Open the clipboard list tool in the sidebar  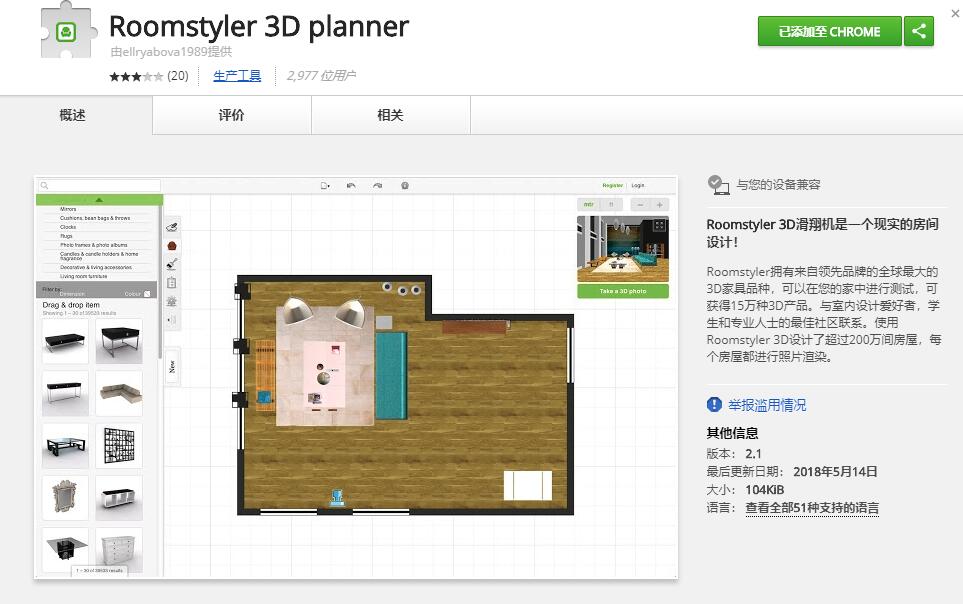pos(172,283)
